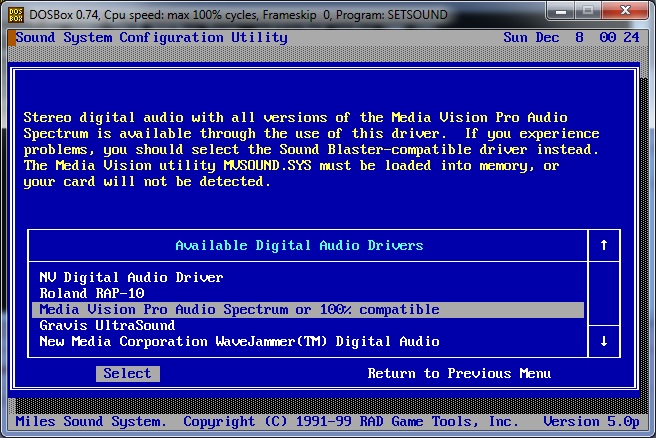Image resolution: width=656 pixels, height=438 pixels.
Task: Maximize the DOSBox window
Action: click(588, 11)
